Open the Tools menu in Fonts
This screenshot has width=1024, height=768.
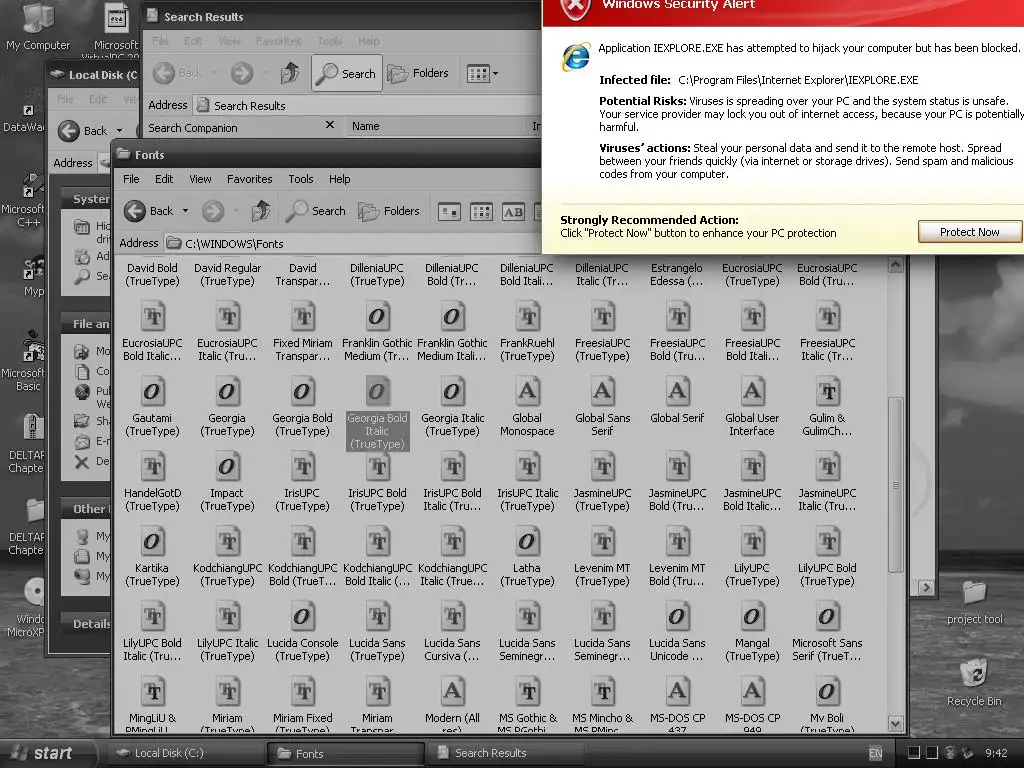[x=300, y=179]
